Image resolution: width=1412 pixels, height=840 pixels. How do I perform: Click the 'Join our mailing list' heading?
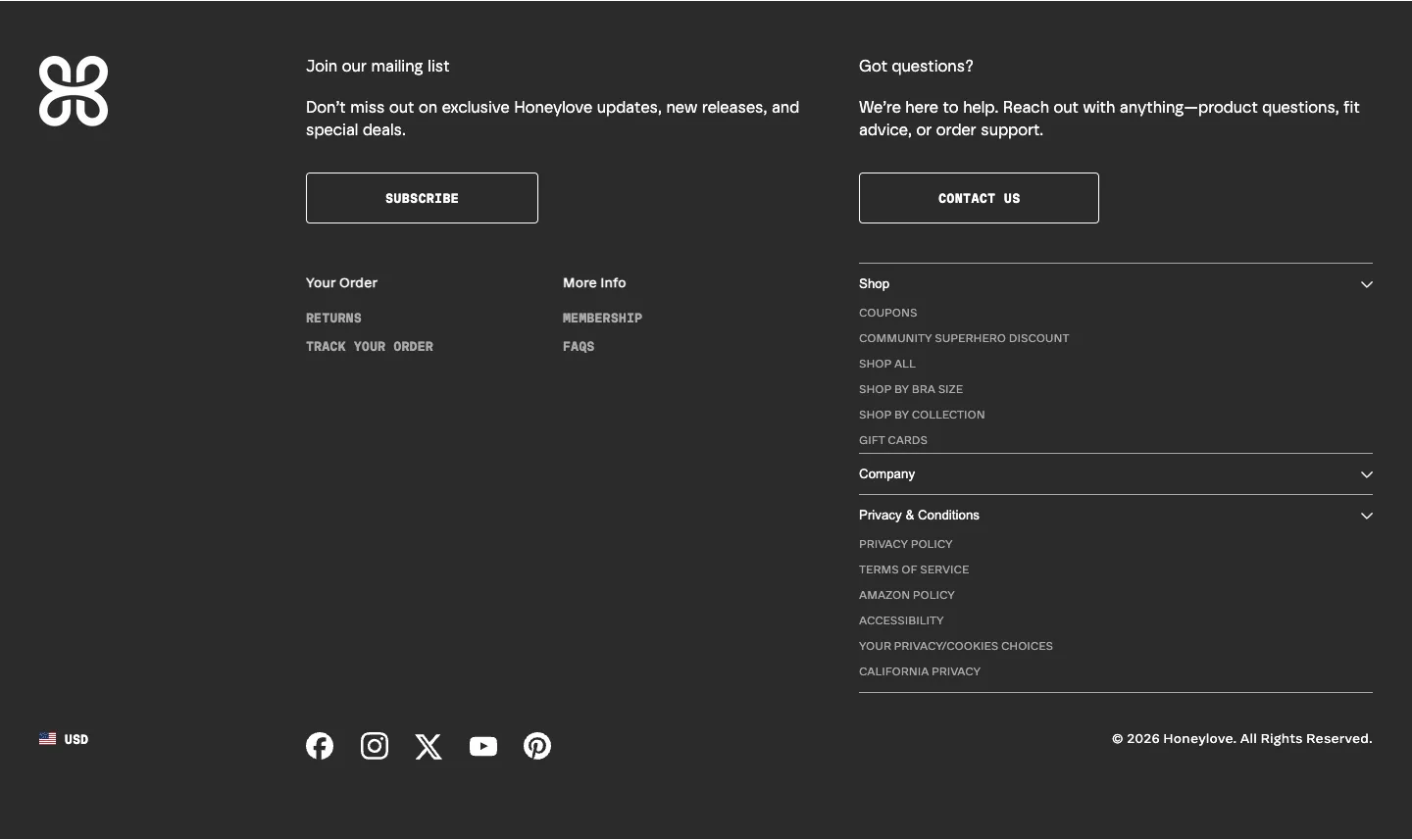[378, 66]
